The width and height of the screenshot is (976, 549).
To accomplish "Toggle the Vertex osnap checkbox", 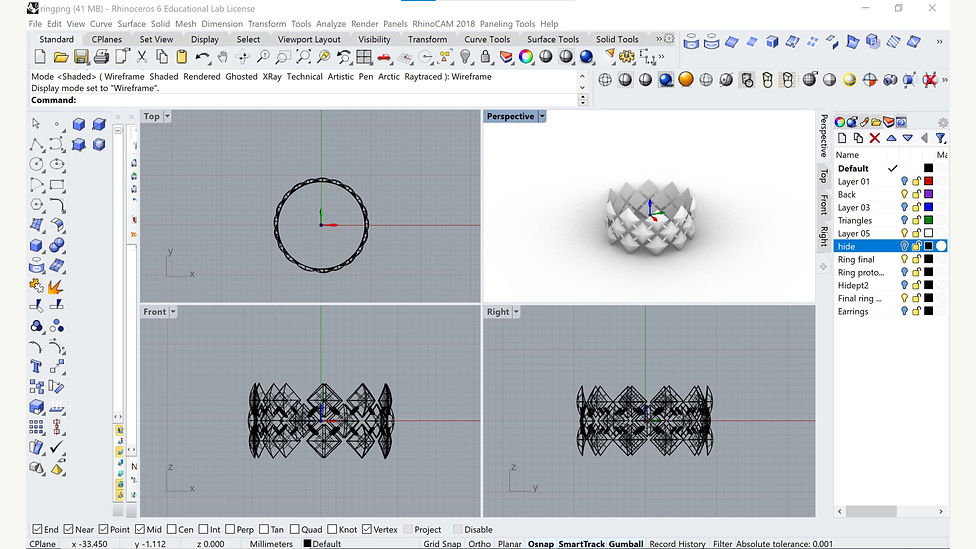I will pyautogui.click(x=367, y=529).
